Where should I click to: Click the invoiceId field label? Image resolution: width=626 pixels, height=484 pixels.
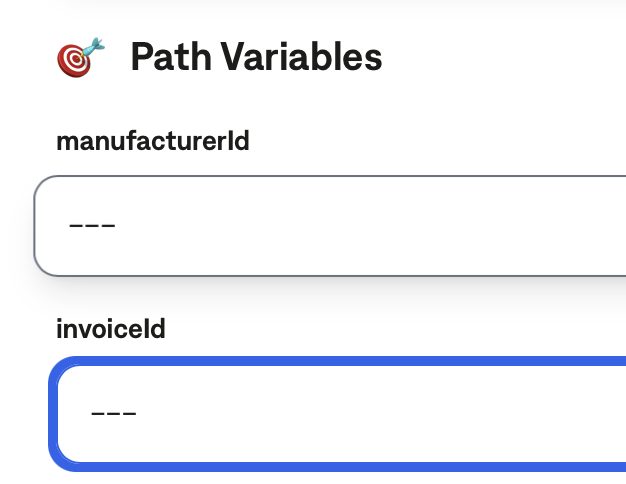point(111,328)
